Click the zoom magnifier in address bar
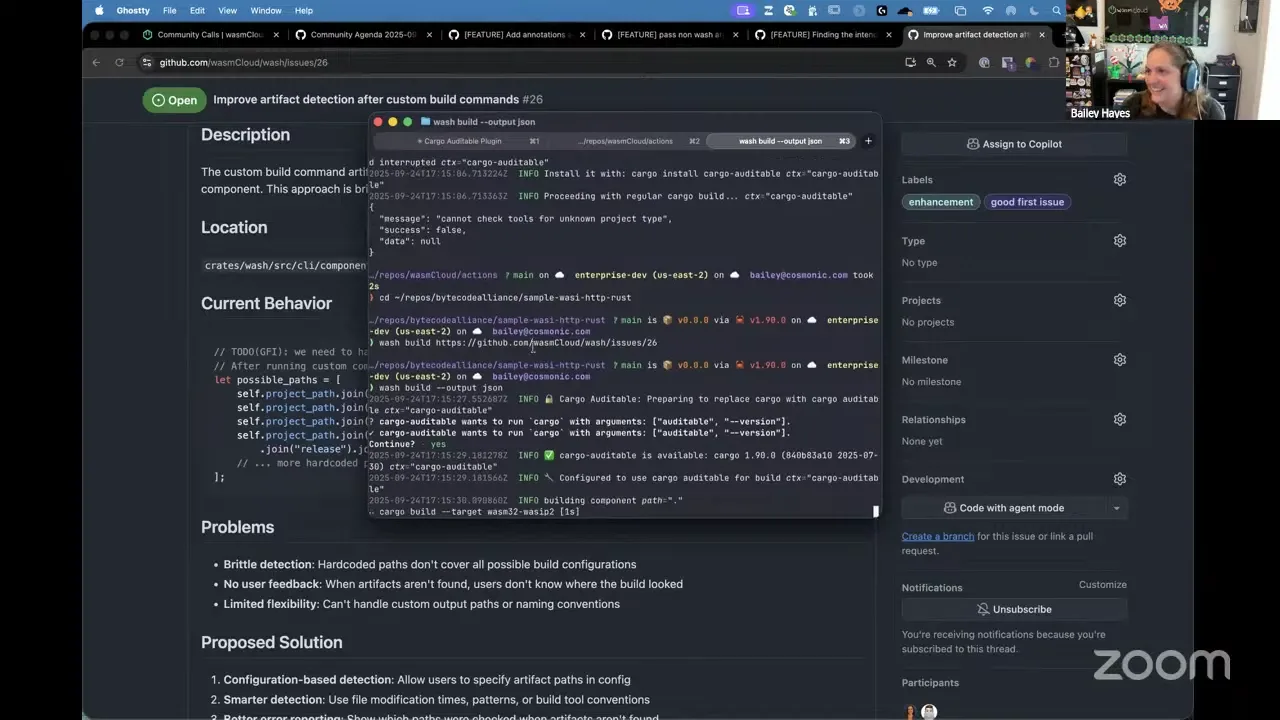This screenshot has width=1280, height=720. coord(931,62)
